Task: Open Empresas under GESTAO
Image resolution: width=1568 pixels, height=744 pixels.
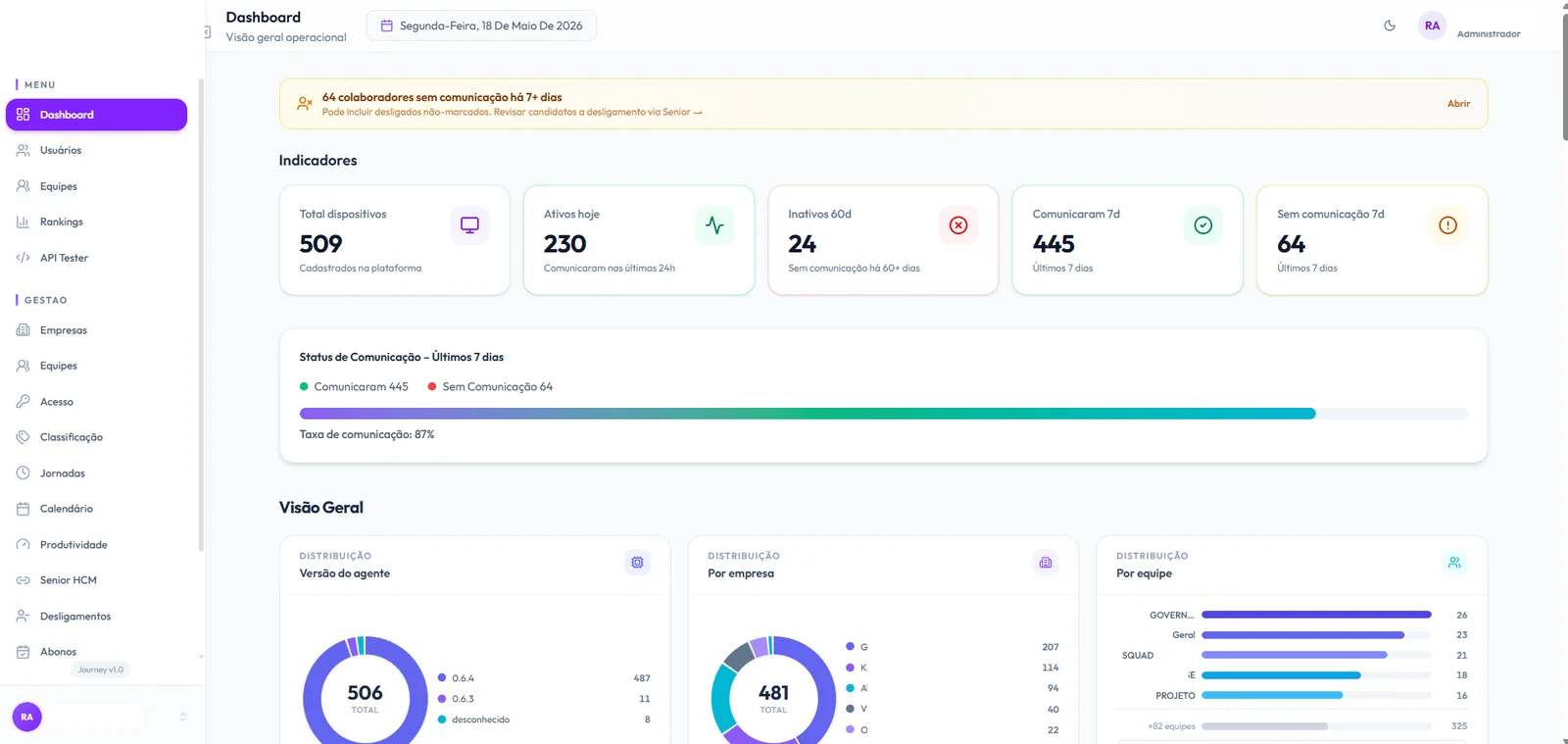Action: coord(96,330)
